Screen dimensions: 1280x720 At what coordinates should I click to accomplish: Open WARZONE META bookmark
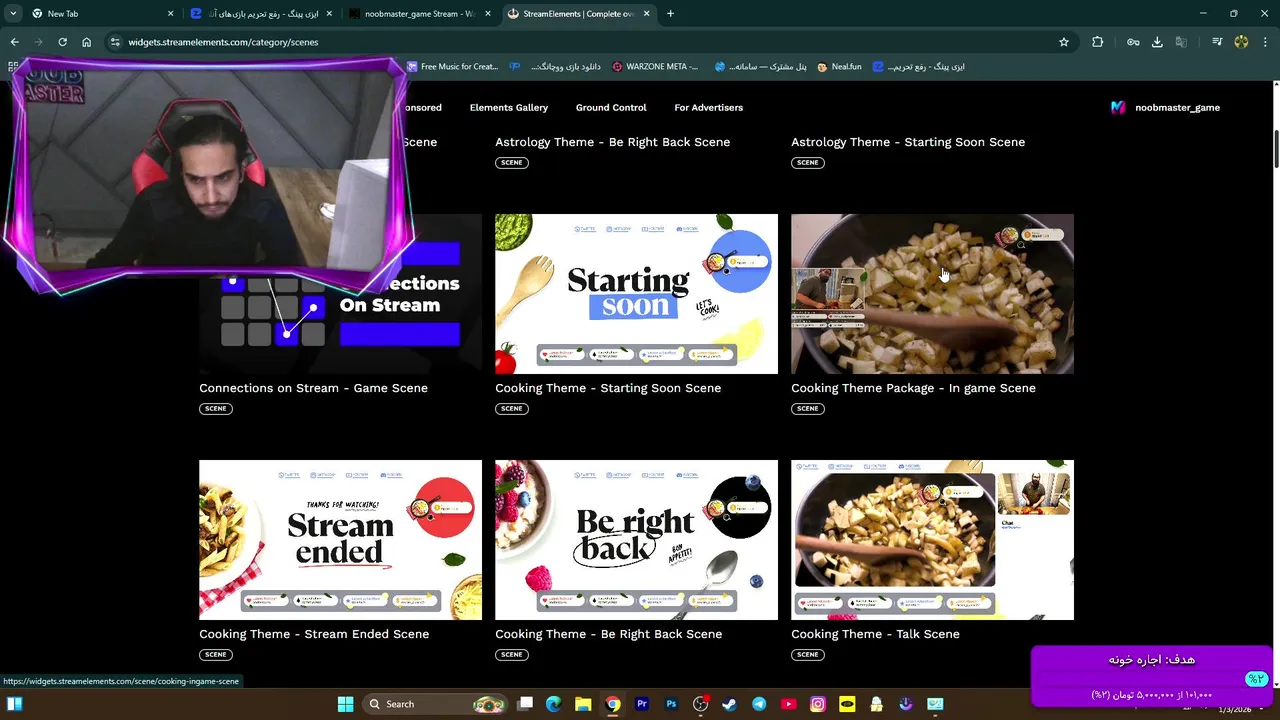point(655,67)
